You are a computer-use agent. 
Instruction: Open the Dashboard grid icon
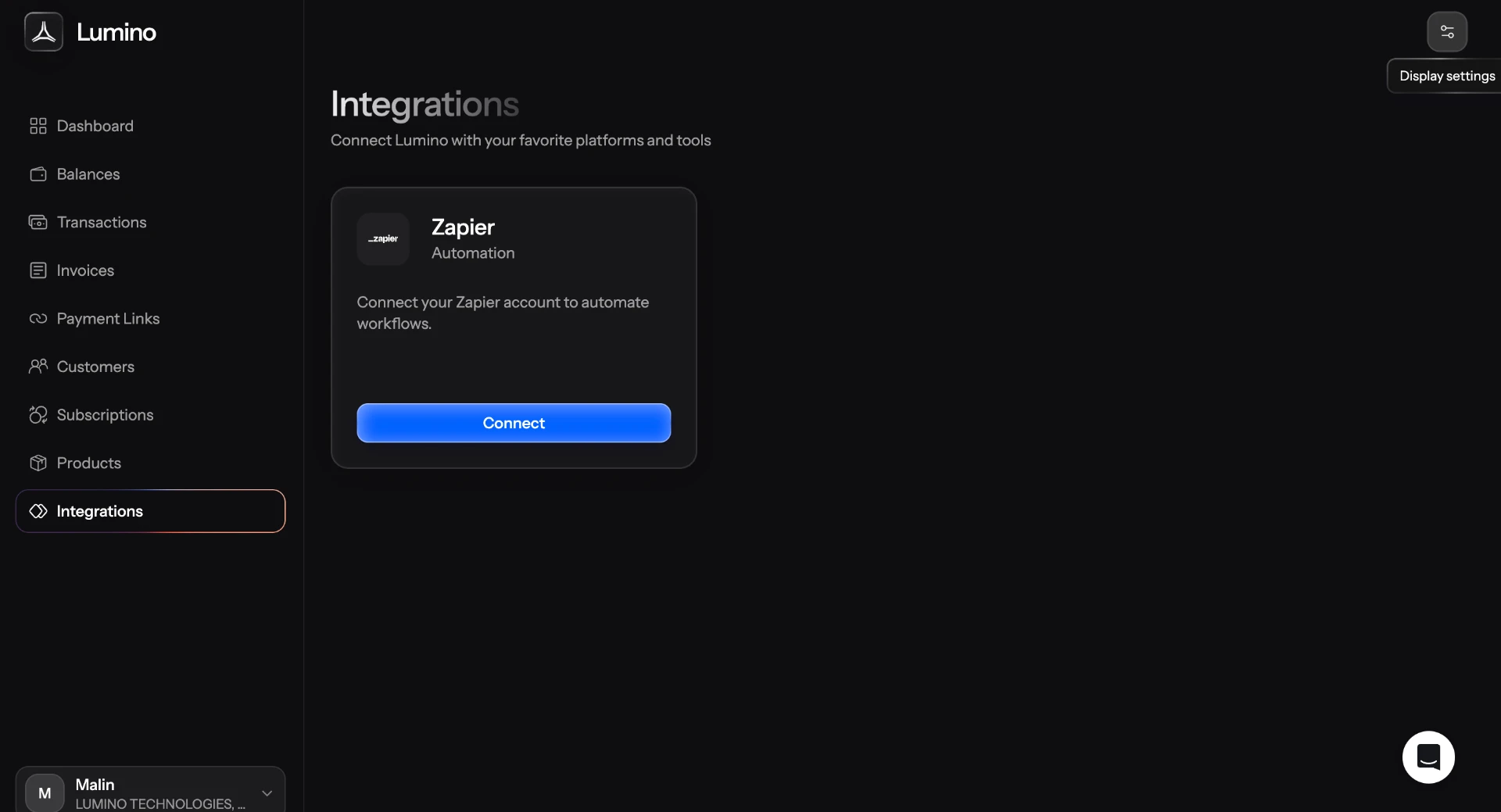[x=38, y=126]
